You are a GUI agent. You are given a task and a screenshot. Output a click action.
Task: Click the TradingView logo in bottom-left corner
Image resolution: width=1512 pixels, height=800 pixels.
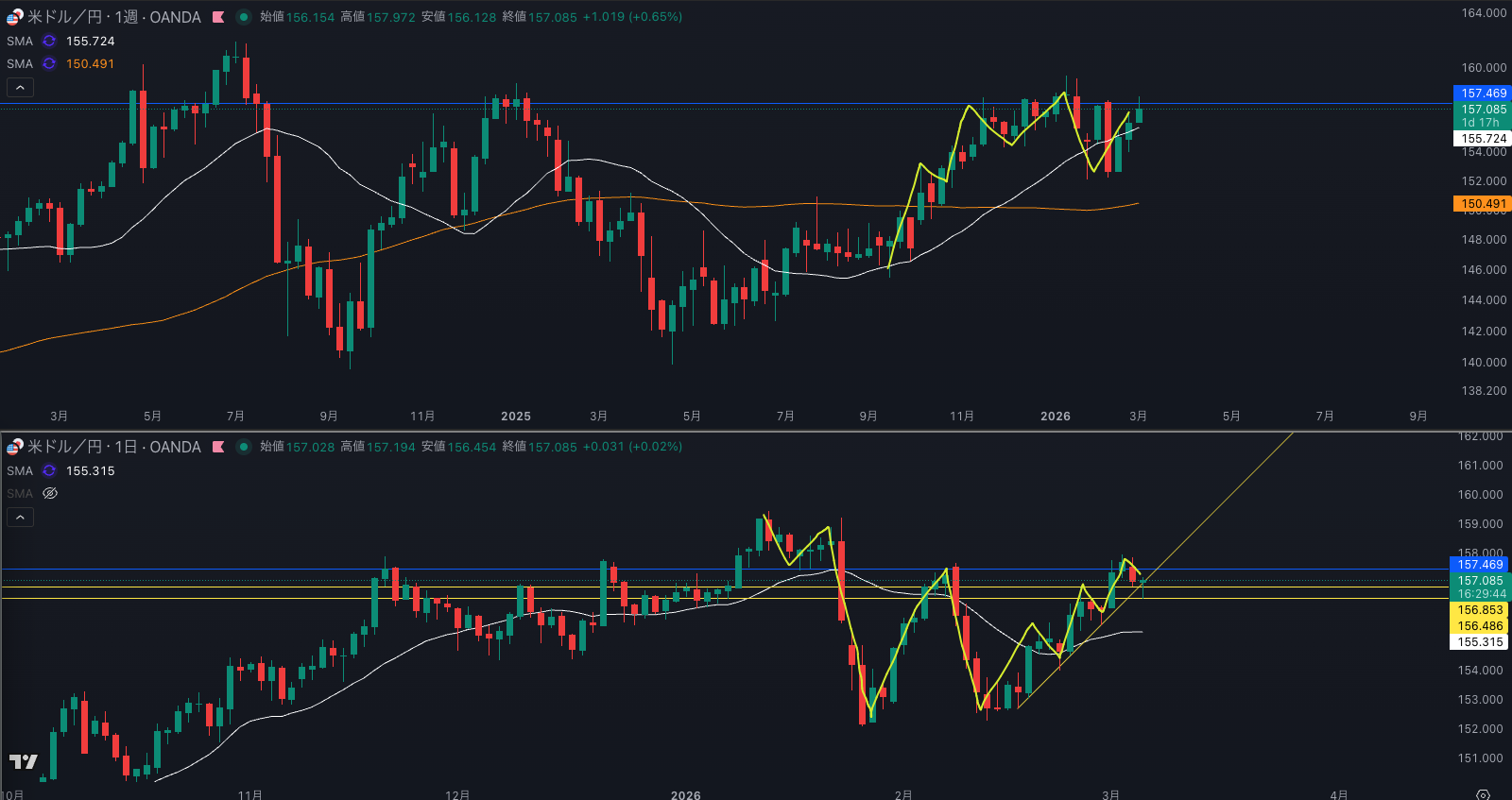[24, 761]
